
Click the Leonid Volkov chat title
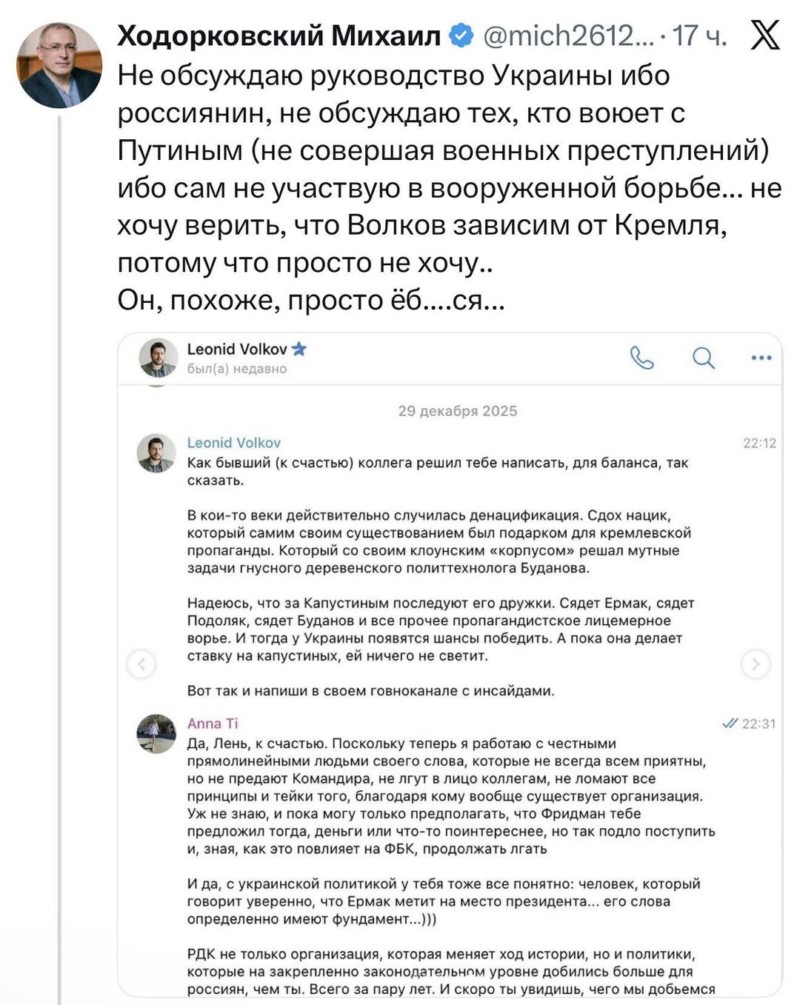tap(237, 349)
